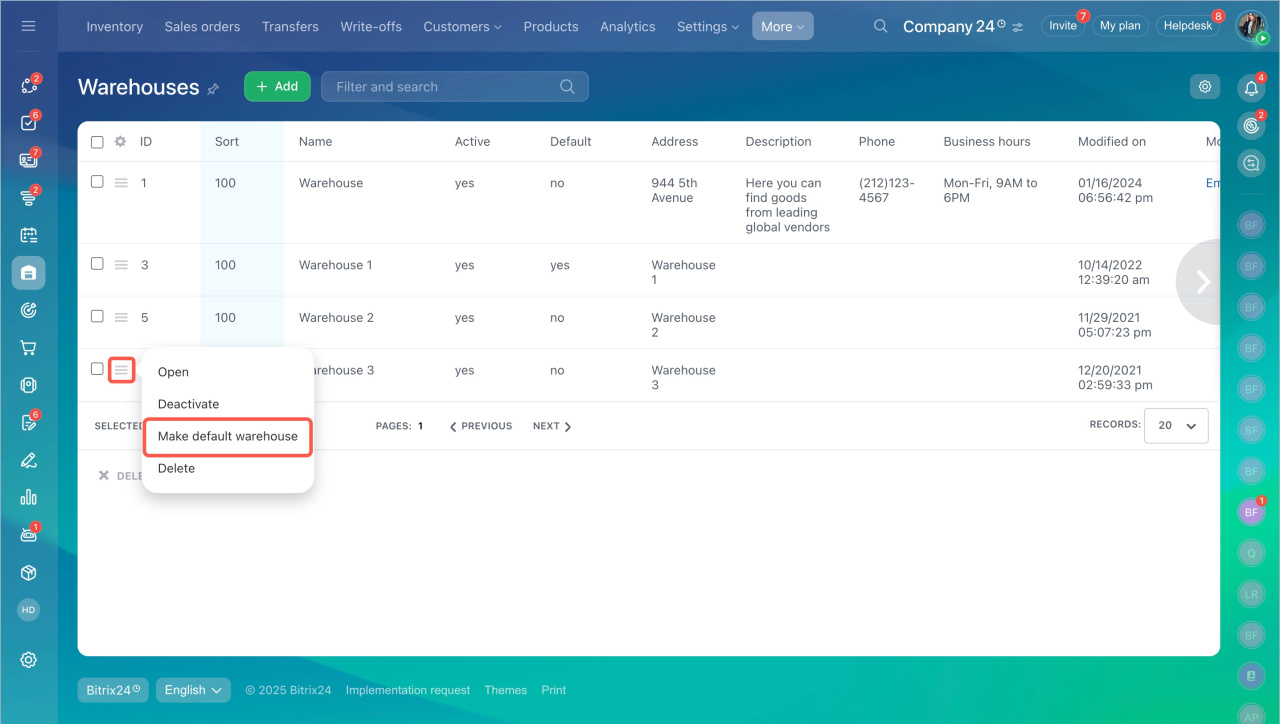Open the tasks icon in left sidebar
This screenshot has width=1280, height=724.
coord(28,123)
